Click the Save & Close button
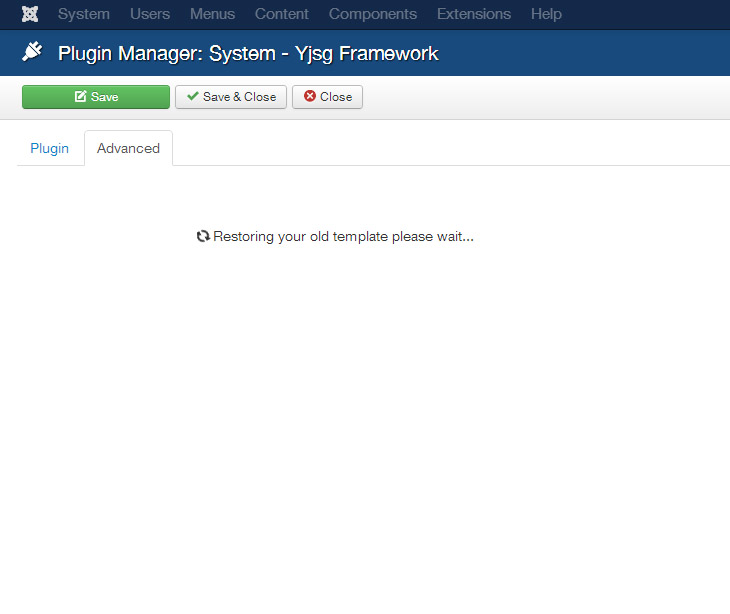This screenshot has width=730, height=614. [x=231, y=97]
